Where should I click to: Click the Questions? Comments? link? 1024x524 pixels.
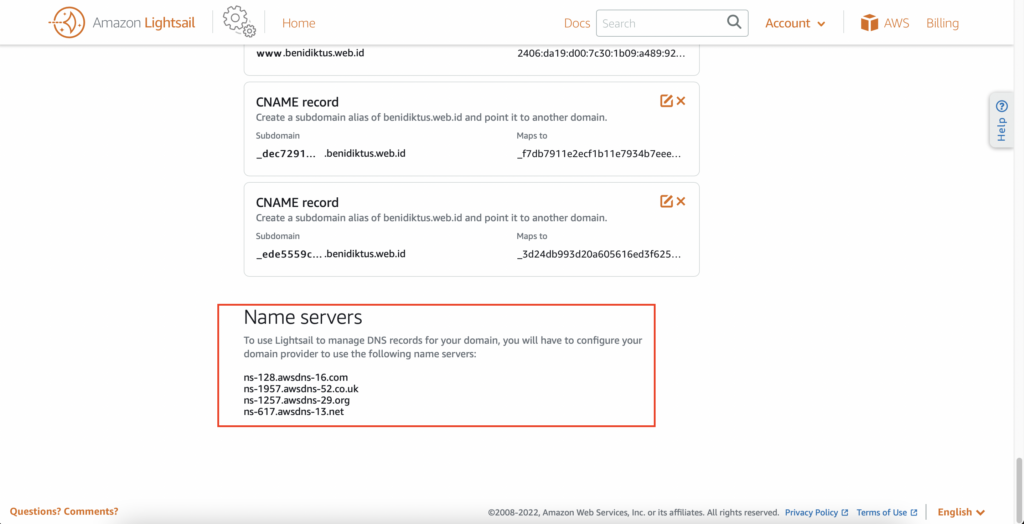pos(64,512)
